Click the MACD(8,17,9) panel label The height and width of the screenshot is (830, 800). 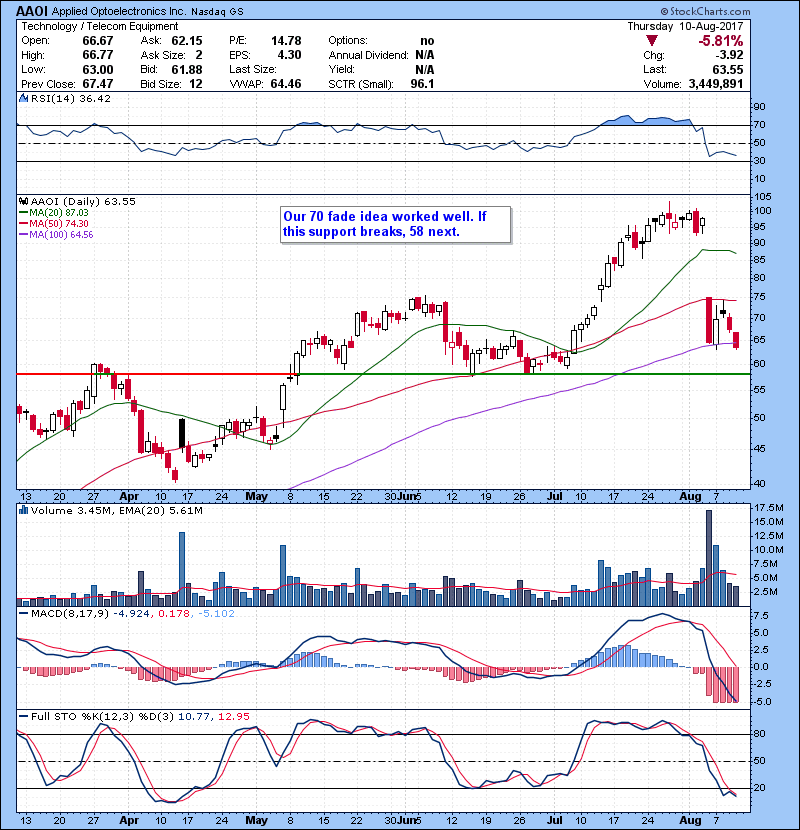[x=70, y=614]
